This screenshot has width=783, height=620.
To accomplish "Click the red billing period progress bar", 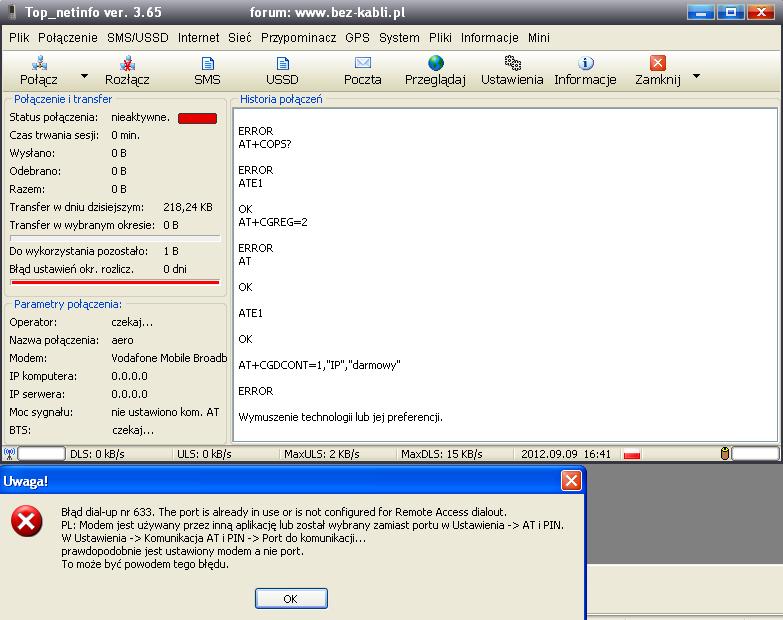I will [x=115, y=282].
